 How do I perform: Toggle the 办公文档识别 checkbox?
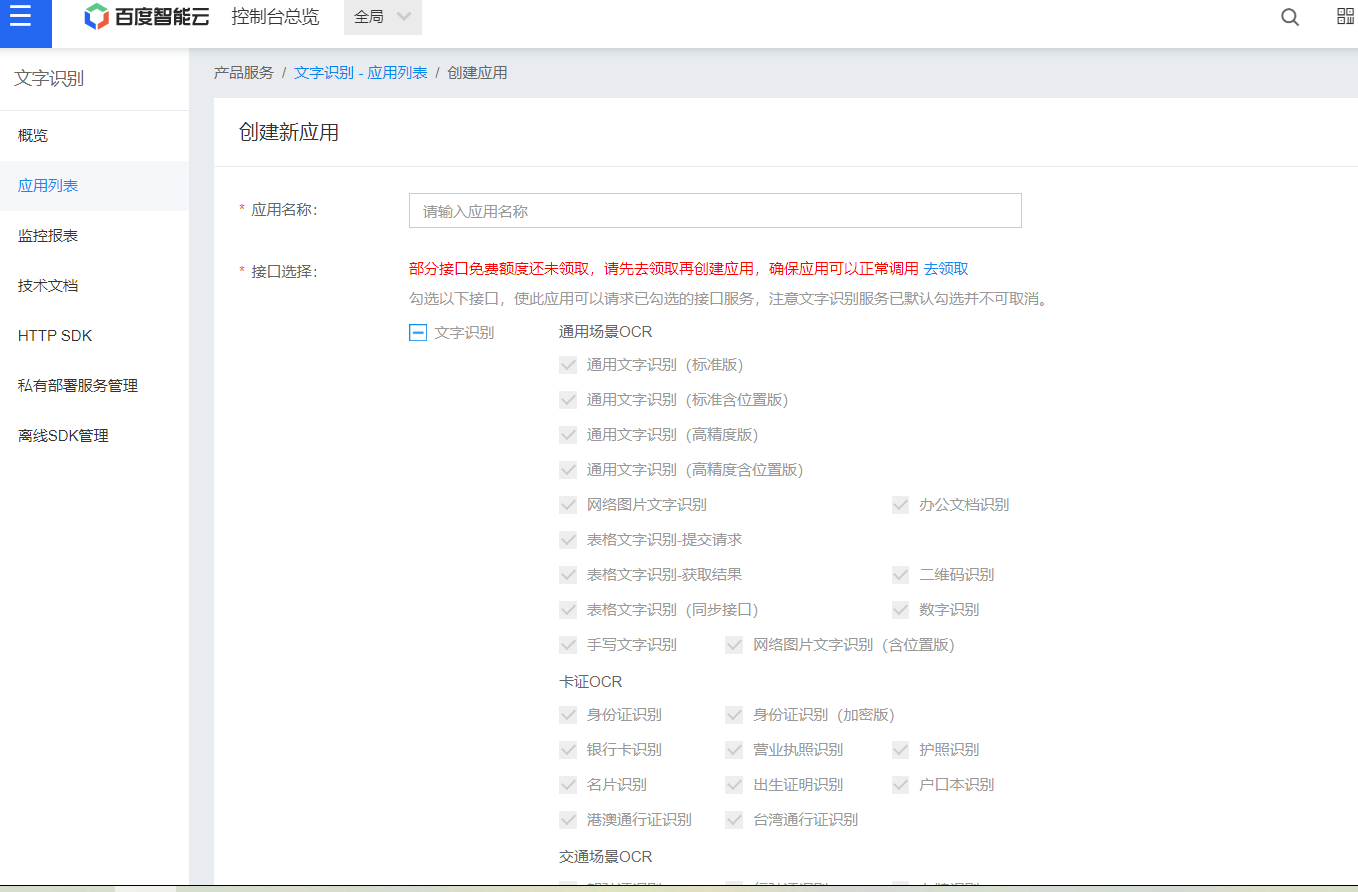(899, 504)
